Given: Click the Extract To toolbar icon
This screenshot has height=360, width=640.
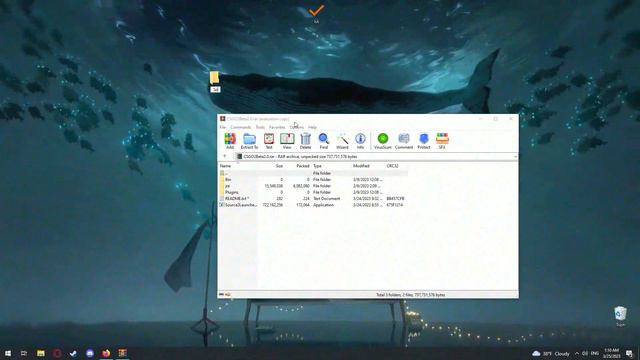Looking at the screenshot, I should (249, 141).
